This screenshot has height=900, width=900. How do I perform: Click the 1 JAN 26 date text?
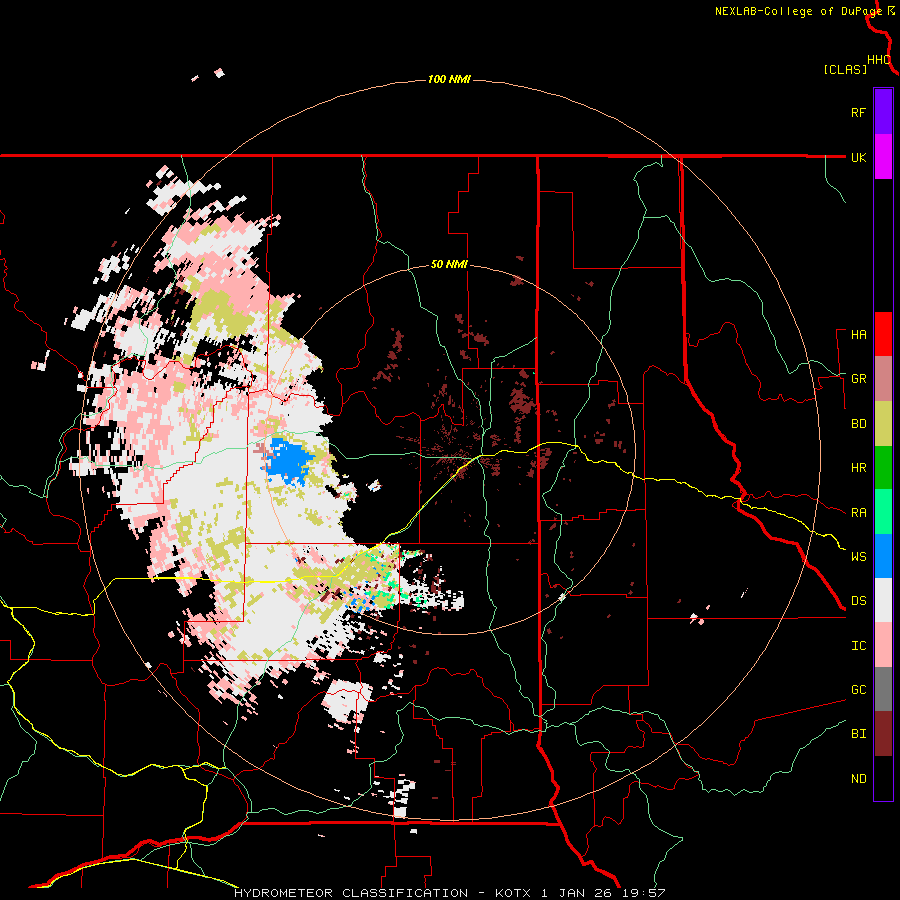[x=574, y=893]
